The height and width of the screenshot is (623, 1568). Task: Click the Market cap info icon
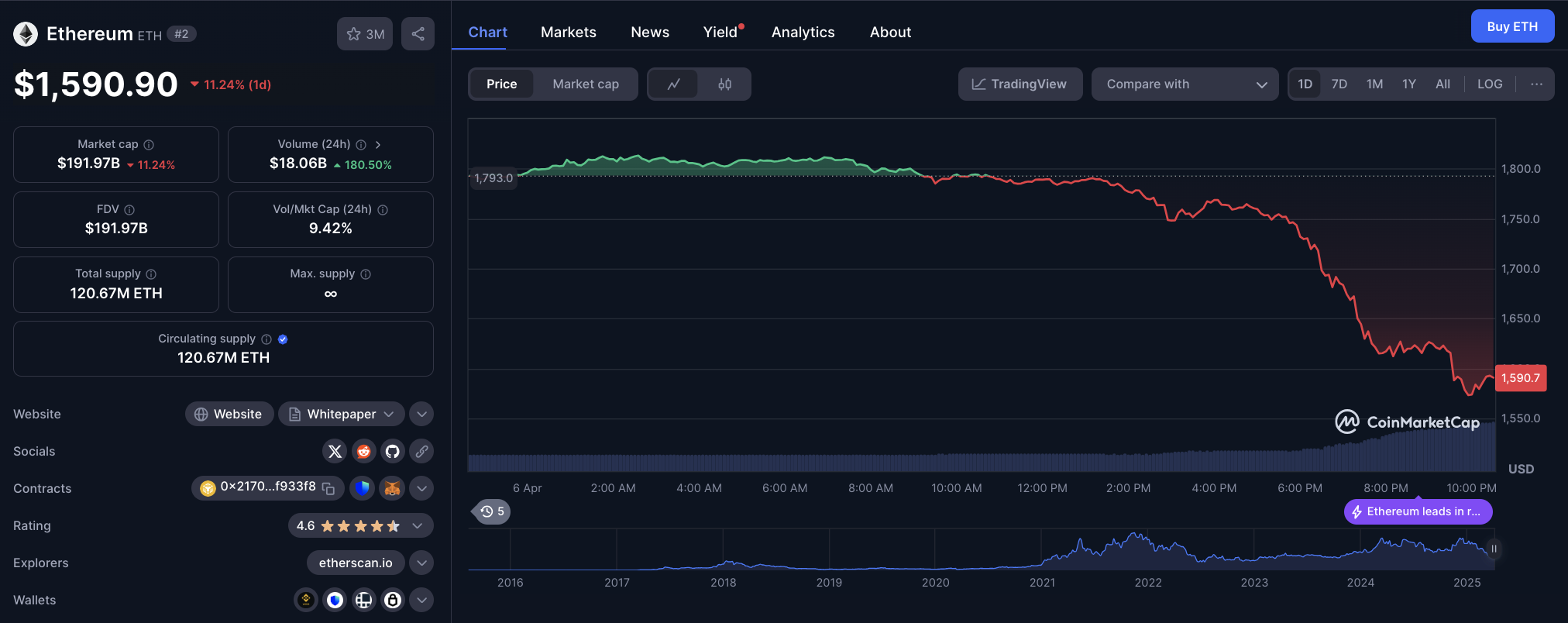pos(149,145)
